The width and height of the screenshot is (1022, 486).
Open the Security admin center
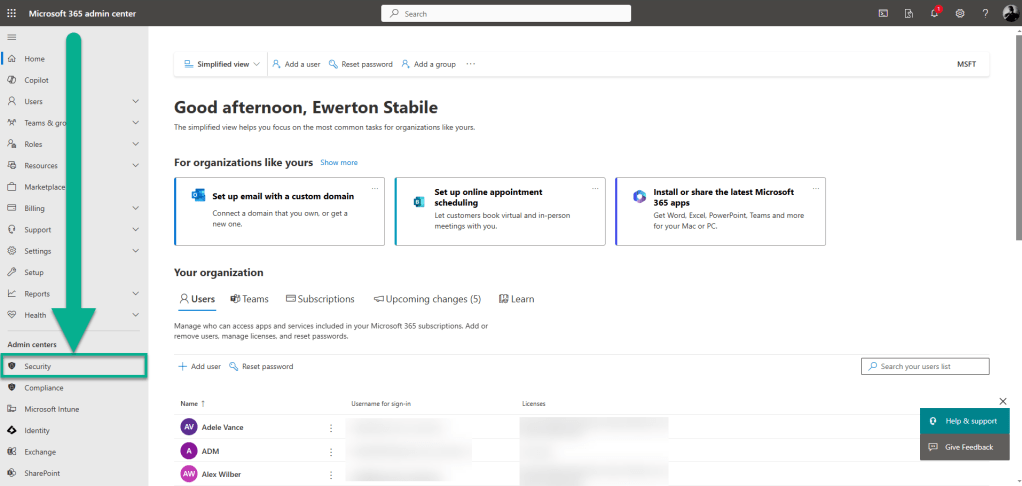coord(38,366)
